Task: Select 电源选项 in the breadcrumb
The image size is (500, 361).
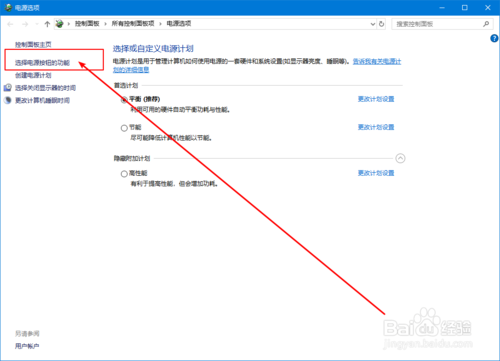Action: pos(179,24)
